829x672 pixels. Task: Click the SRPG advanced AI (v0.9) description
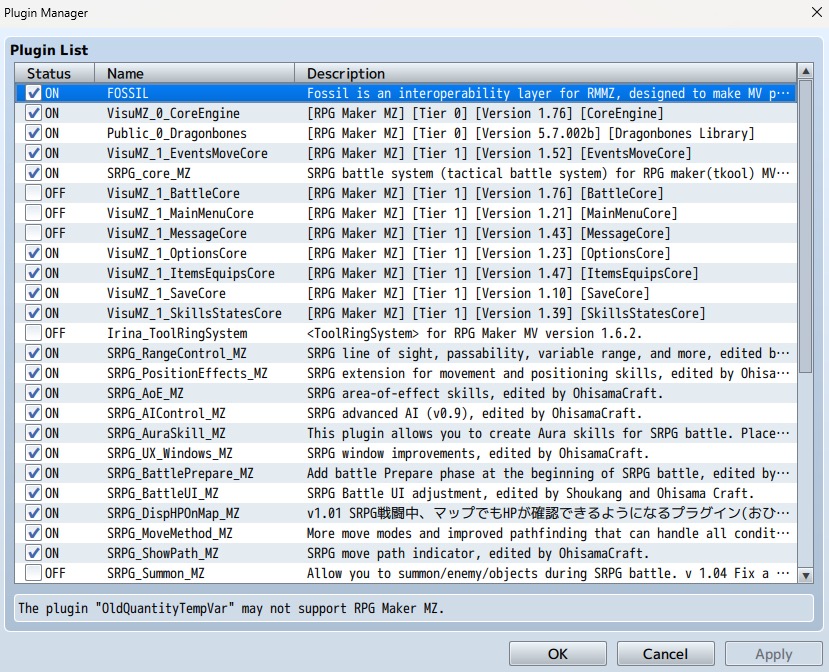pyautogui.click(x=474, y=413)
